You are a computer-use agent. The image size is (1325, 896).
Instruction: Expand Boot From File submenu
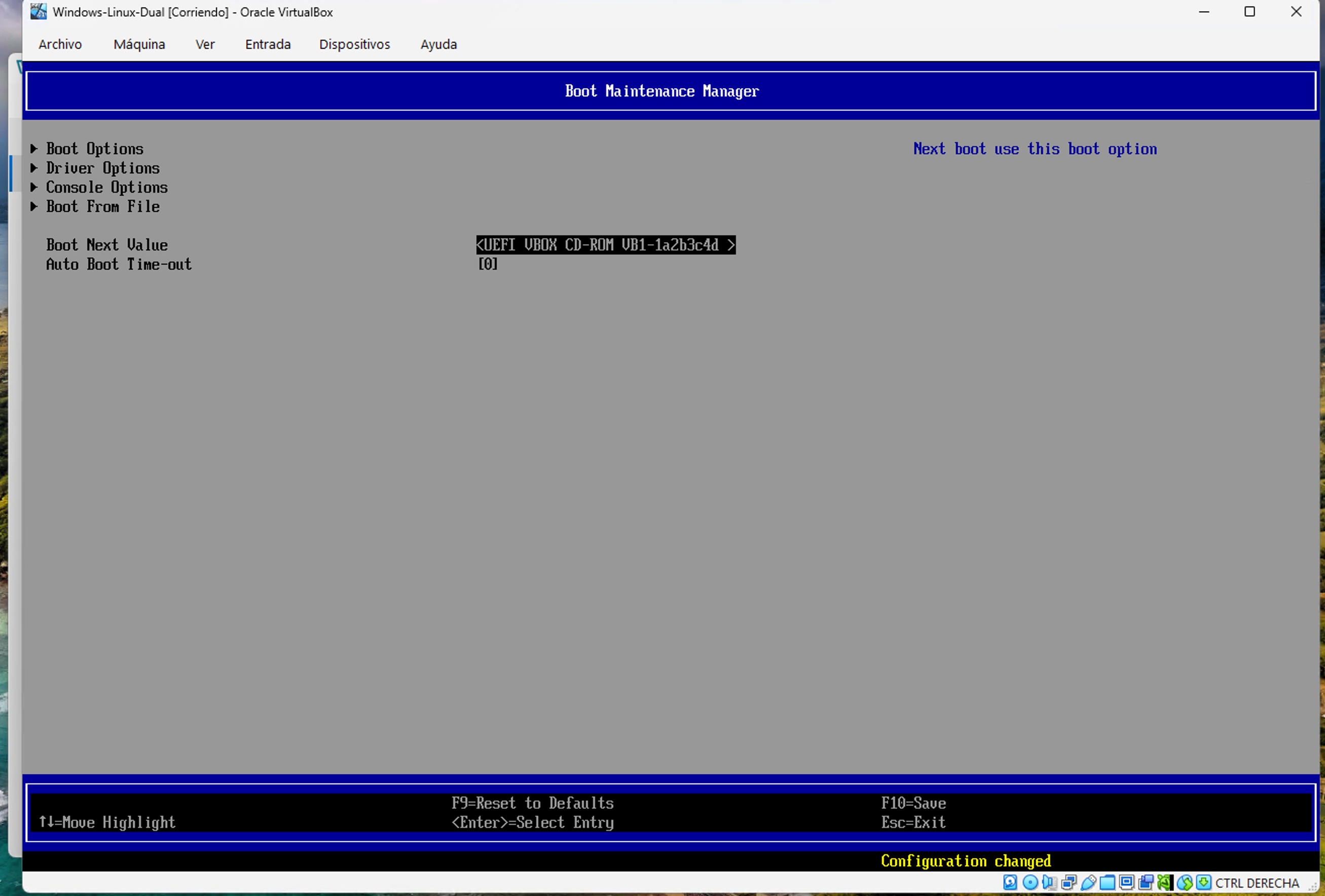pyautogui.click(x=95, y=207)
